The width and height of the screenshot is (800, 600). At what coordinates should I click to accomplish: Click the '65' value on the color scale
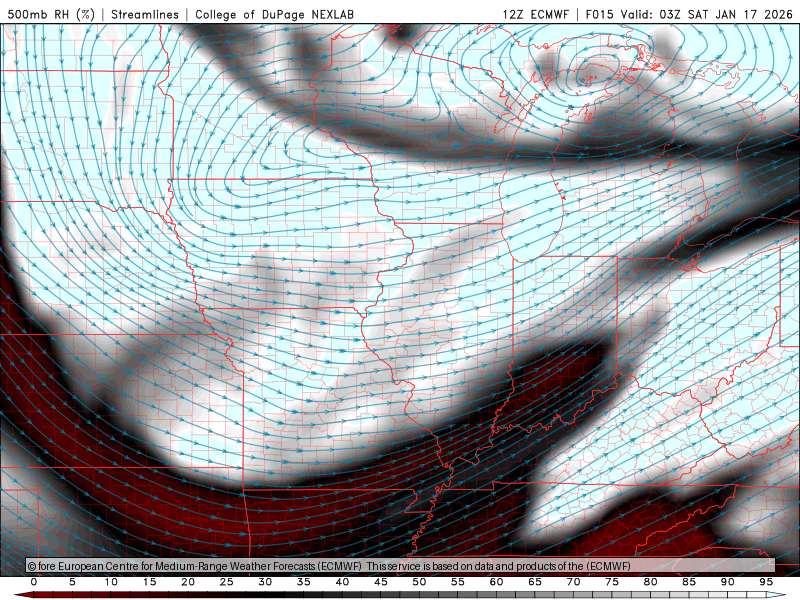pyautogui.click(x=535, y=582)
